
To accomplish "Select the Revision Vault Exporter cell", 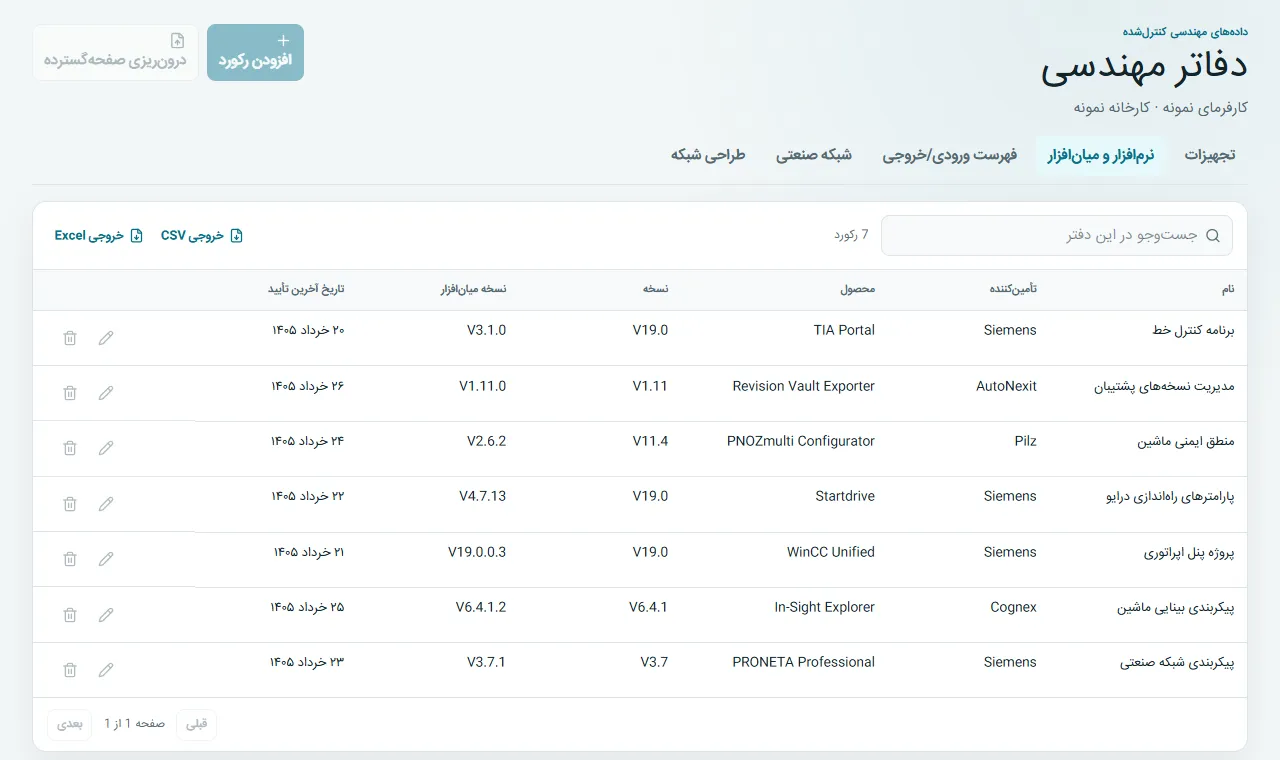I will tap(803, 386).
